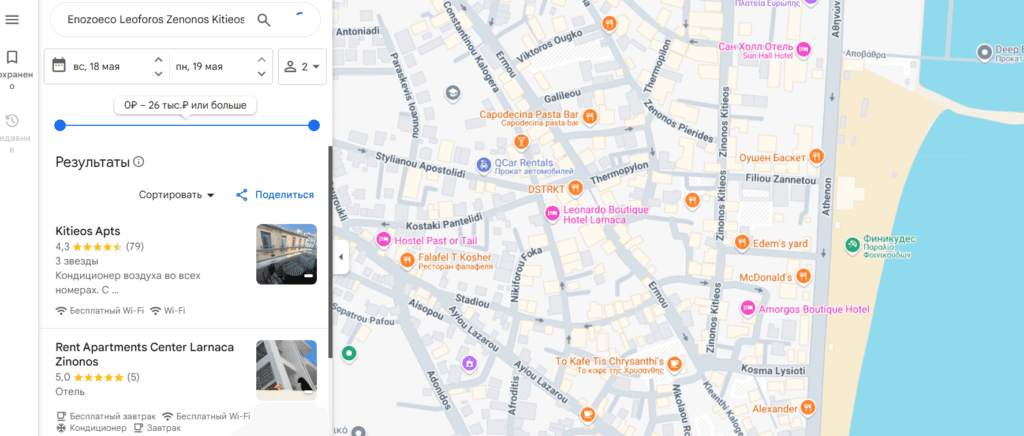This screenshot has width=1024, height=436.
Task: Open the hamburger main menu
Action: (12, 20)
